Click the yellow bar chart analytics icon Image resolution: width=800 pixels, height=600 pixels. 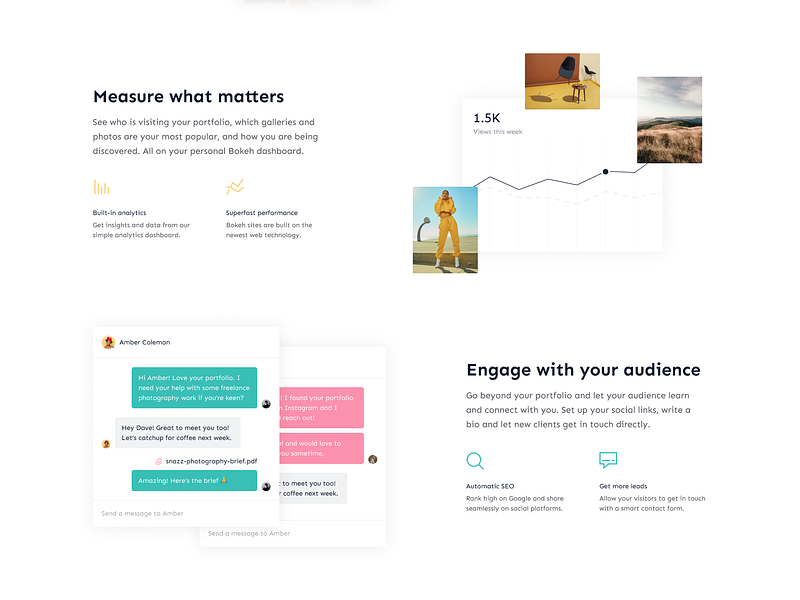[102, 187]
